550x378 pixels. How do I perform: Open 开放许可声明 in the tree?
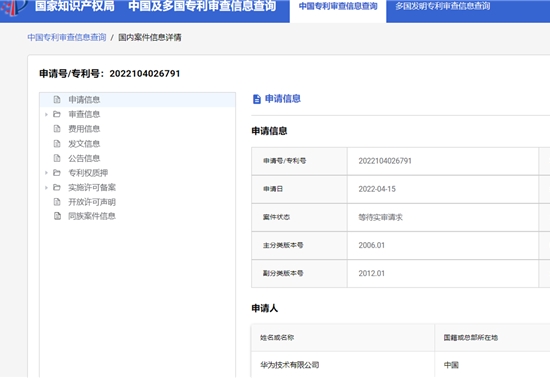click(x=92, y=202)
